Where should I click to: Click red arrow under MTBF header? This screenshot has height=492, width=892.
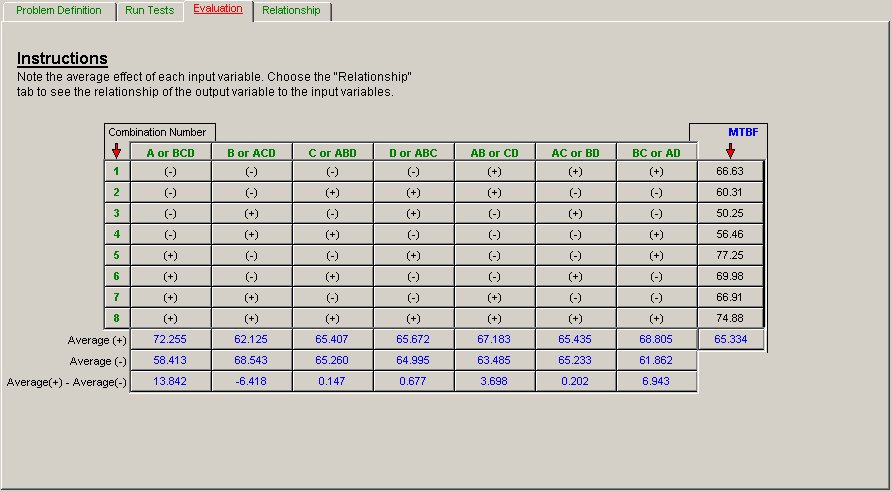(x=730, y=151)
